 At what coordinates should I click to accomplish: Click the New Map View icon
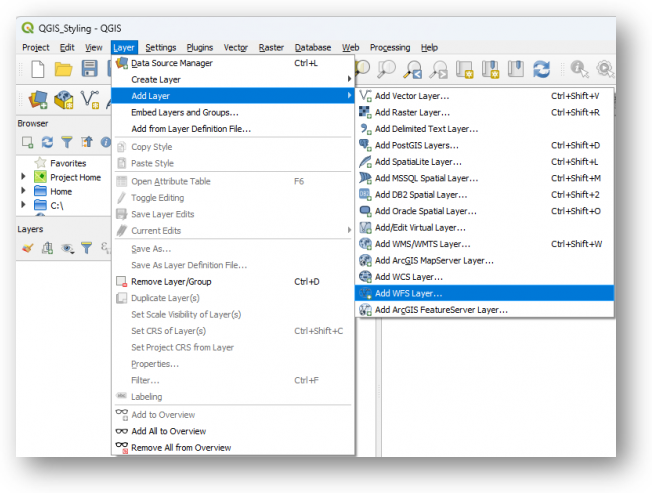point(464,69)
